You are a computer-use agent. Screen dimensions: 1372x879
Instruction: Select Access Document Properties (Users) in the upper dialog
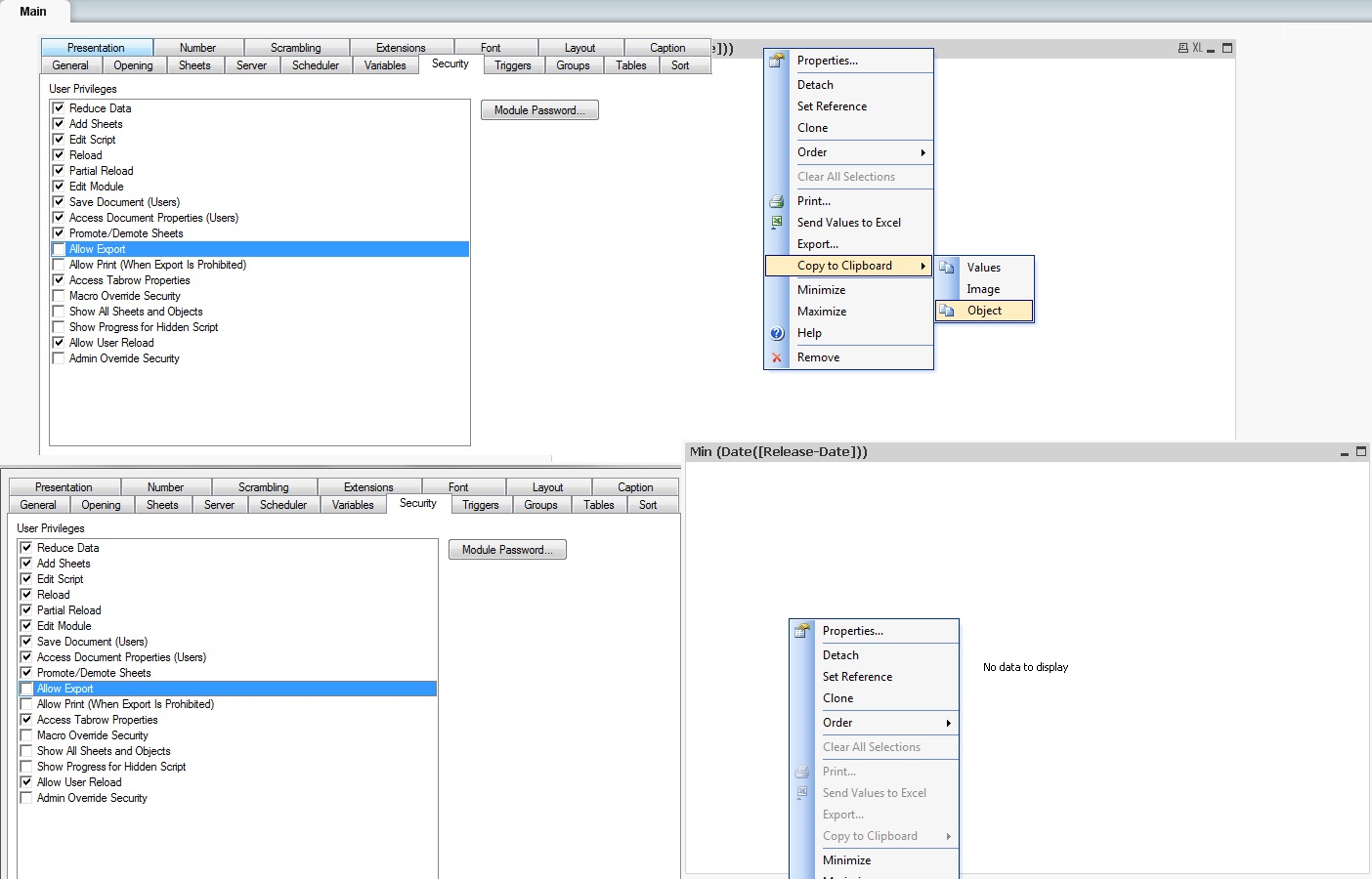click(259, 218)
